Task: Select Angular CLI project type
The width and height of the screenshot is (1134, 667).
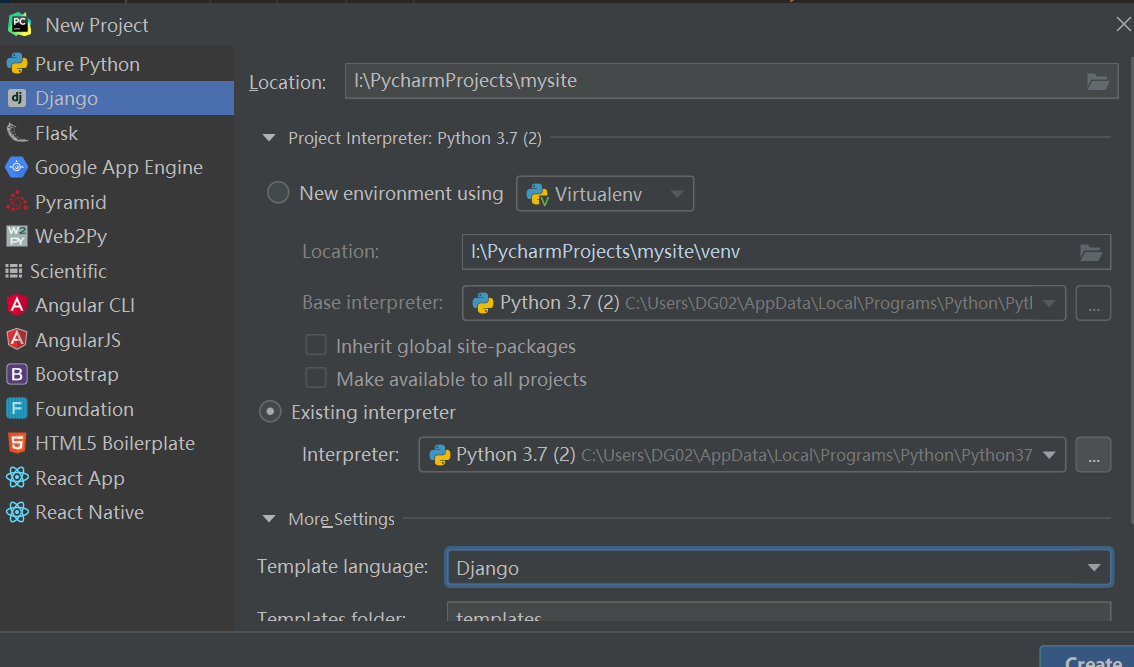Action: pos(117,305)
